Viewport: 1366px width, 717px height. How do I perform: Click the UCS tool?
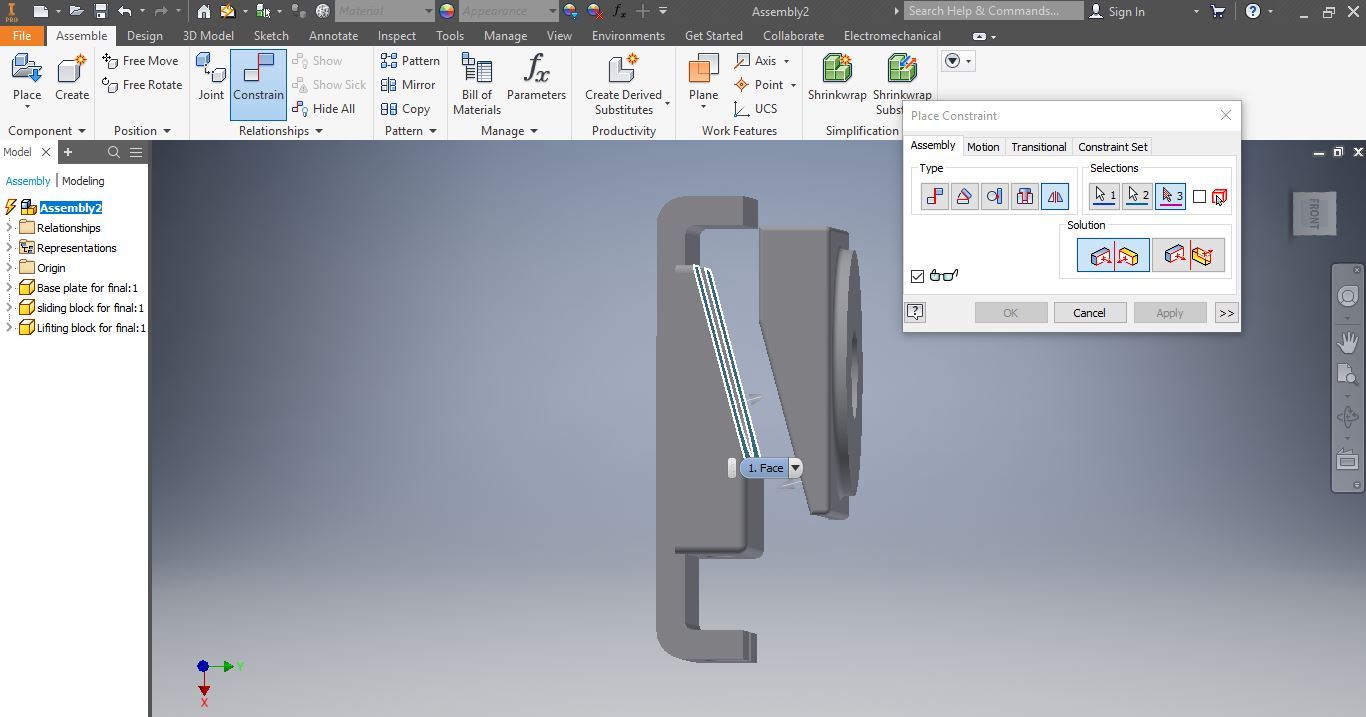755,109
